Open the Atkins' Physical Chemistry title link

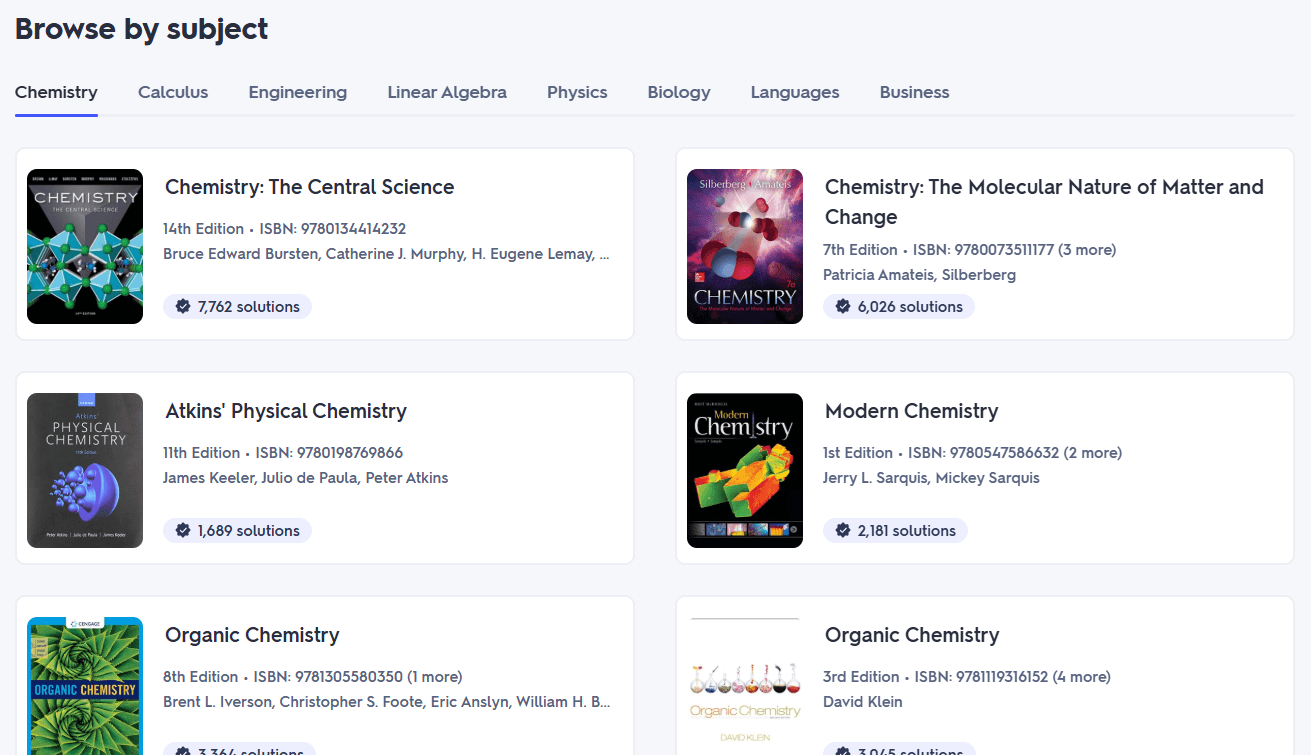tap(286, 411)
